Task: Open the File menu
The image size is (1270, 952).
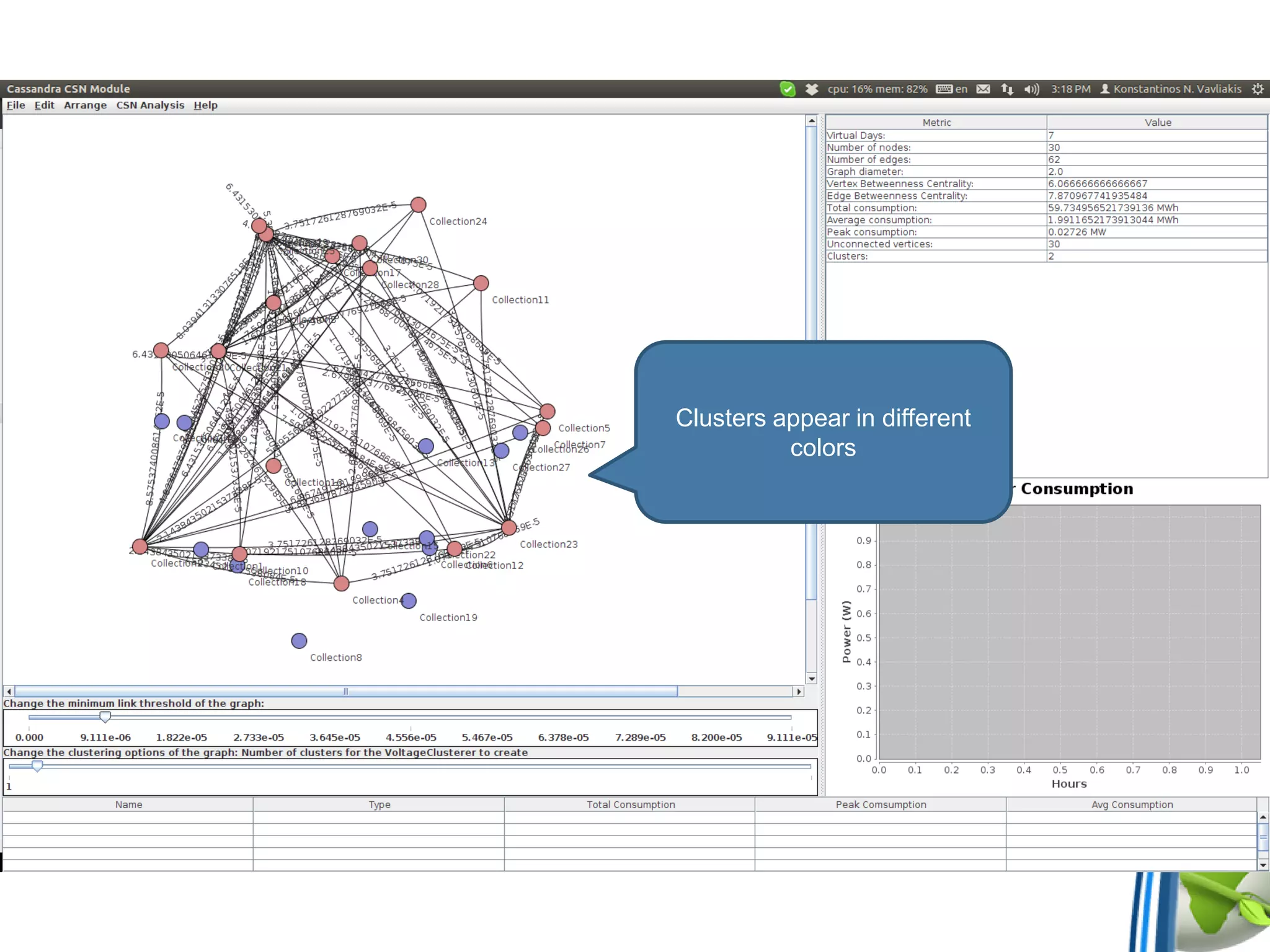Action: click(16, 105)
